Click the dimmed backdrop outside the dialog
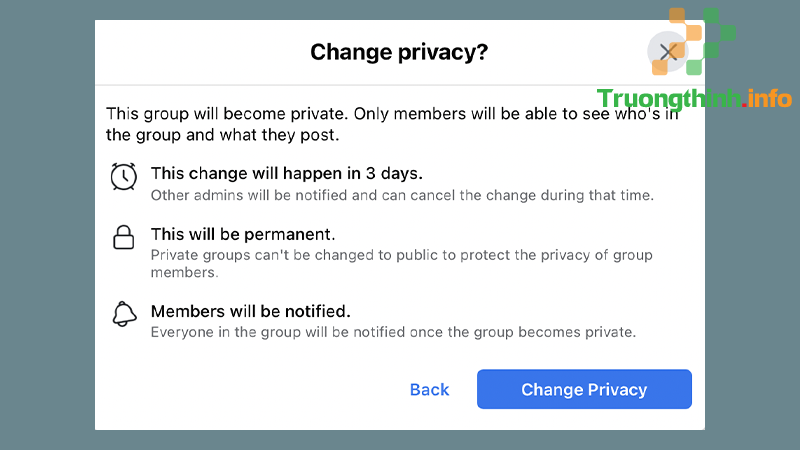Screen dimensions: 800x450 (47, 224)
